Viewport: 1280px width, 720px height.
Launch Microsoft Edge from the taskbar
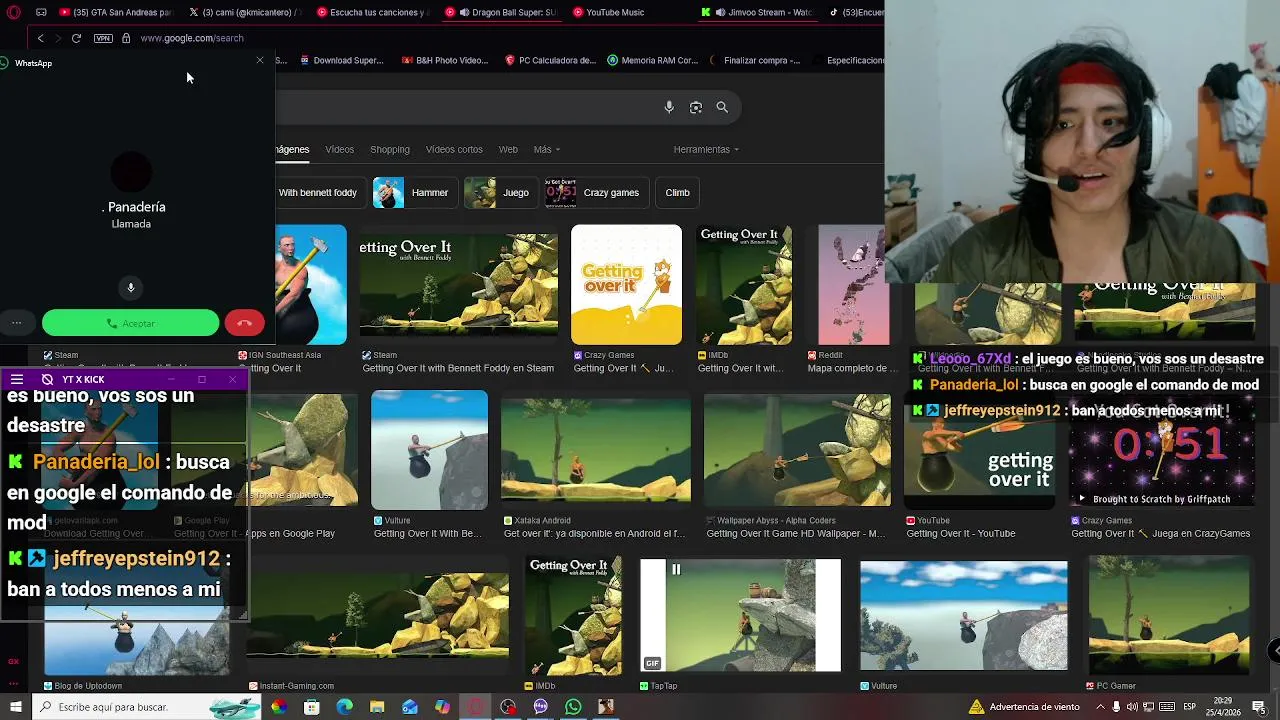coord(345,707)
